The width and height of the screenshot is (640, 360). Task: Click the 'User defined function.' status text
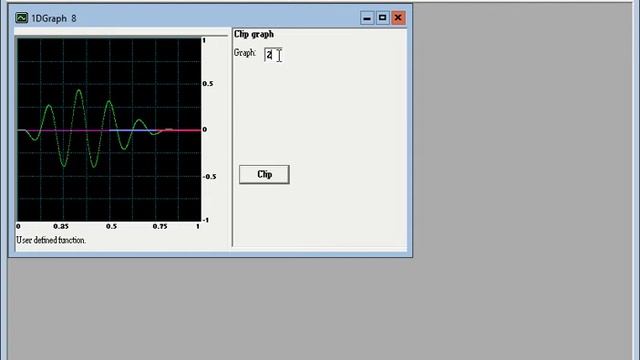click(x=51, y=240)
